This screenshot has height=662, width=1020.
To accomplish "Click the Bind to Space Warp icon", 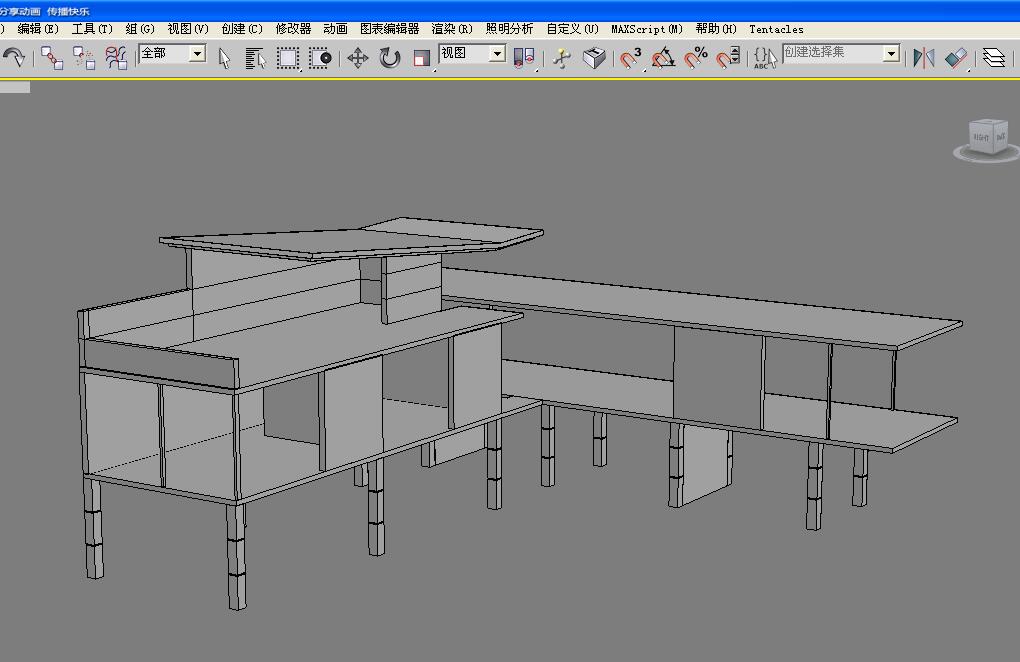I will [116, 57].
